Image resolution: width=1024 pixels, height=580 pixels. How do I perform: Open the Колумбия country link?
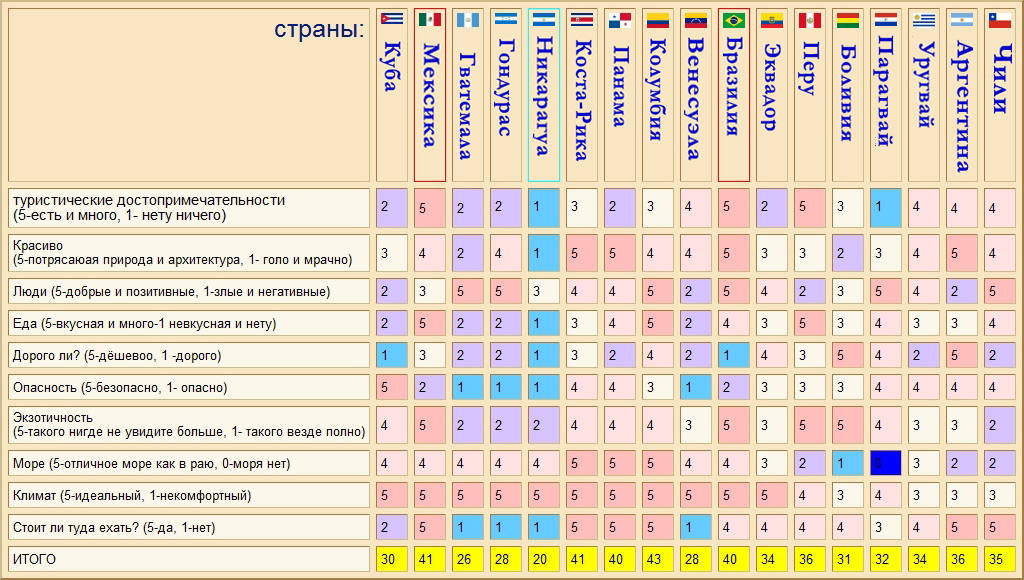pos(658,89)
